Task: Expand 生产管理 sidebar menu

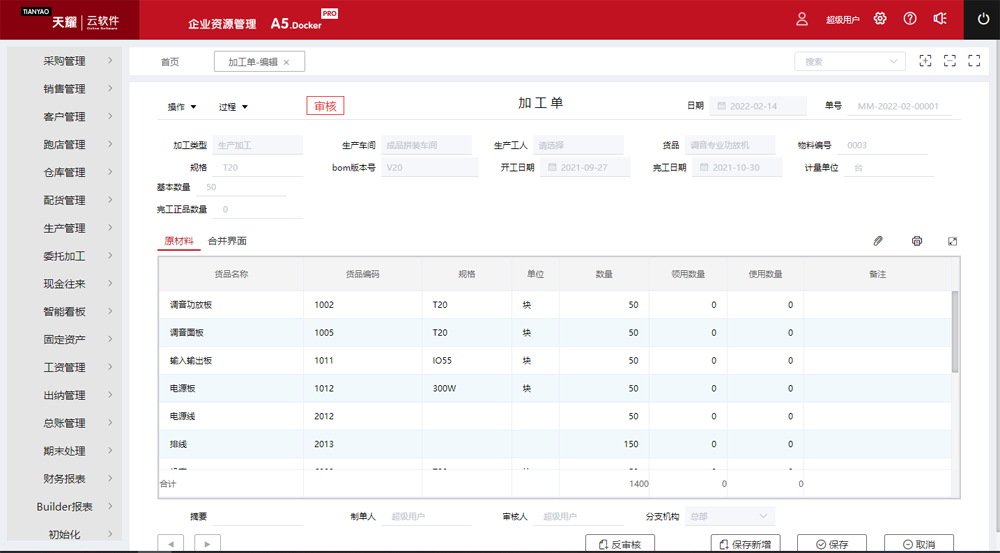Action: tap(64, 228)
